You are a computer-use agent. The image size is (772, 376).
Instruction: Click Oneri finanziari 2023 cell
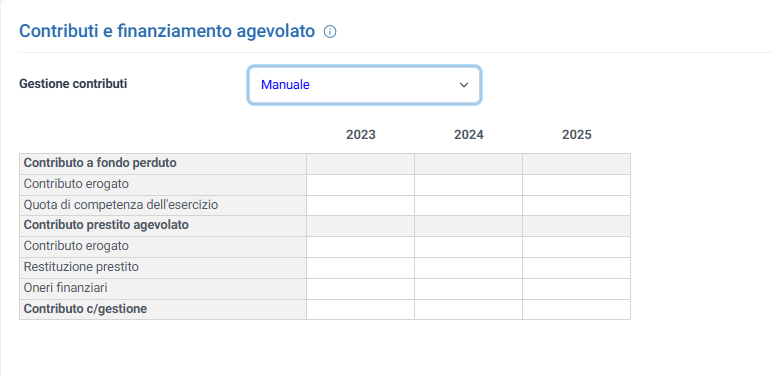click(360, 289)
